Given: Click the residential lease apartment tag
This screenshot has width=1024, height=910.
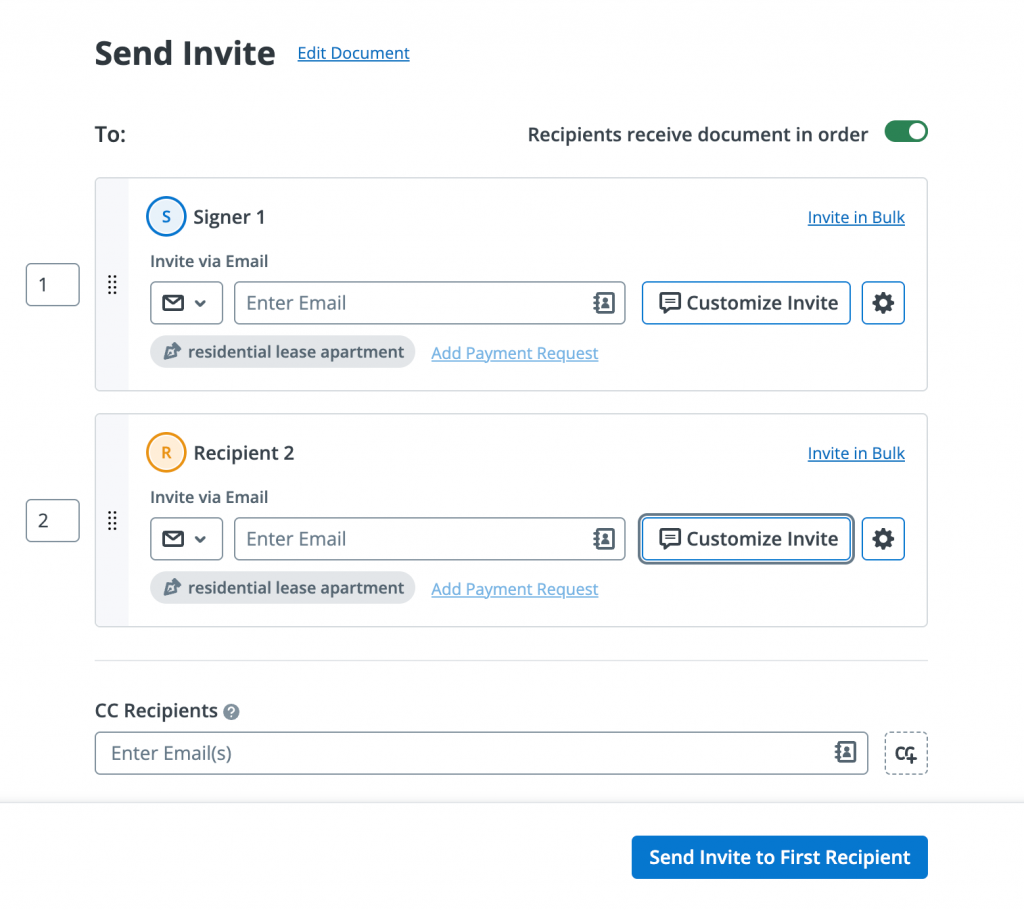Looking at the screenshot, I should (282, 352).
